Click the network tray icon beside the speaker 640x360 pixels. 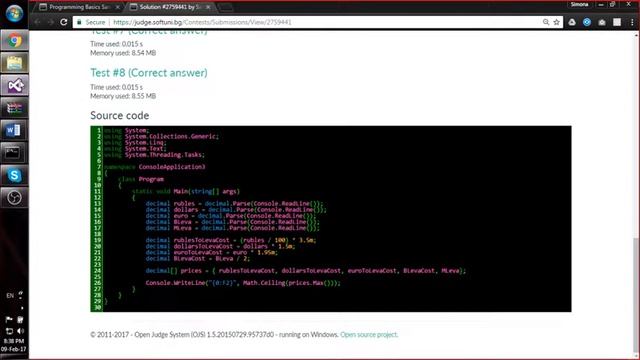pyautogui.click(x=9, y=331)
